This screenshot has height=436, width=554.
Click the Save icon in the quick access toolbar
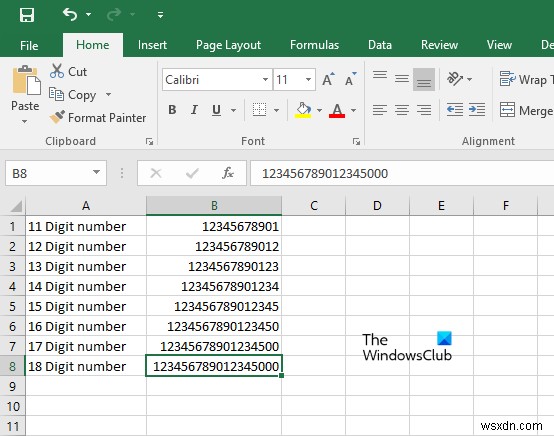coord(27,15)
